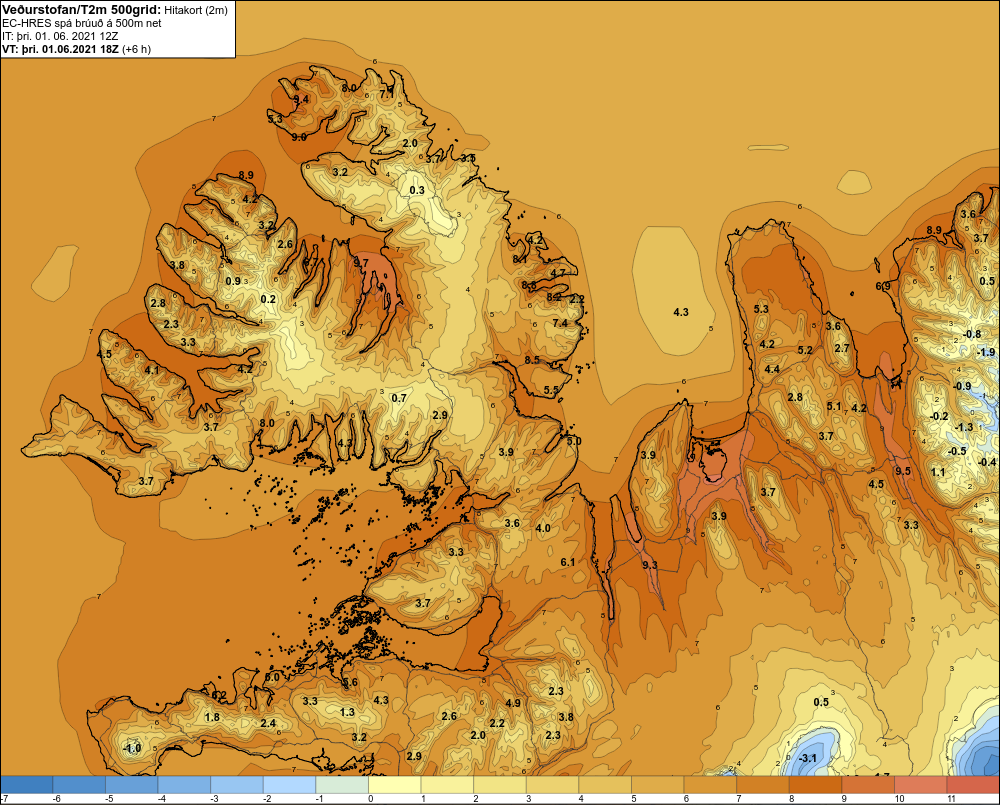The width and height of the screenshot is (1000, 805).
Task: Pick the dark orange swatch between 8 and 9
Action: [x=816, y=785]
